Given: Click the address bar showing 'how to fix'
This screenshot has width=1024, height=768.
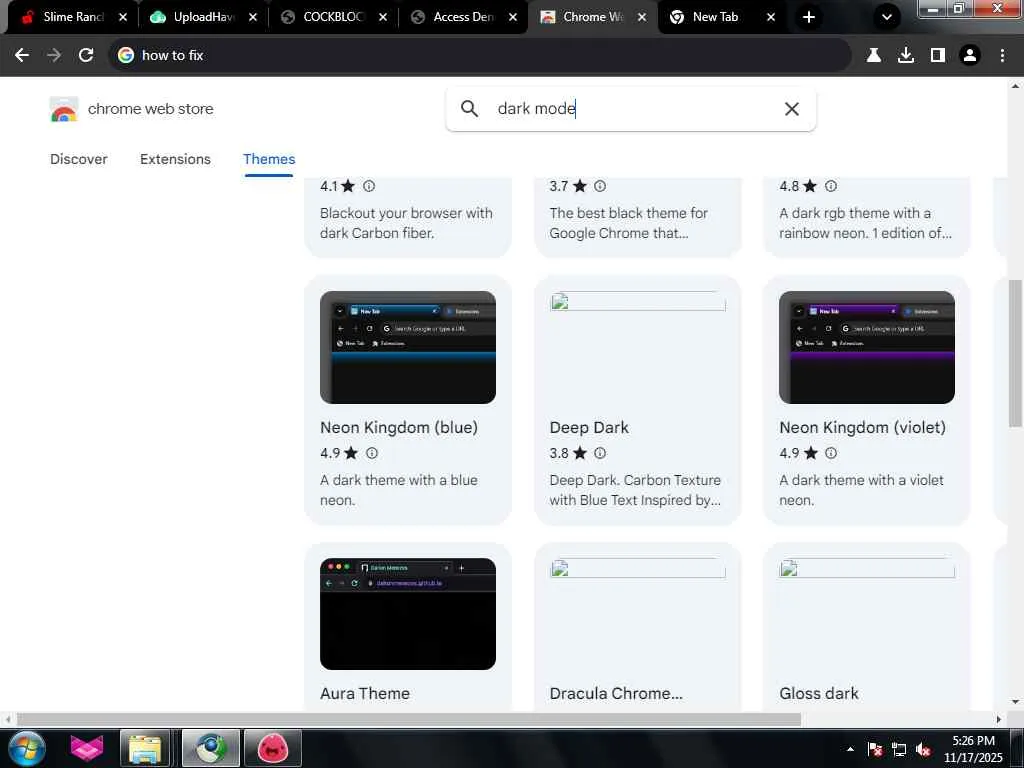Looking at the screenshot, I should pos(480,56).
